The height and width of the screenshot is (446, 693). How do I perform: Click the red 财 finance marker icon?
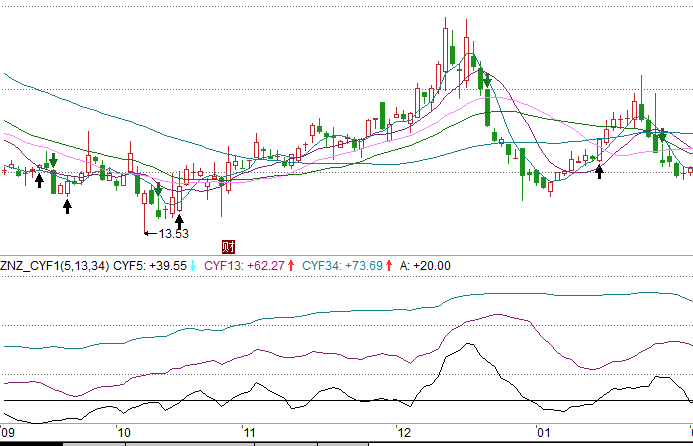point(228,247)
